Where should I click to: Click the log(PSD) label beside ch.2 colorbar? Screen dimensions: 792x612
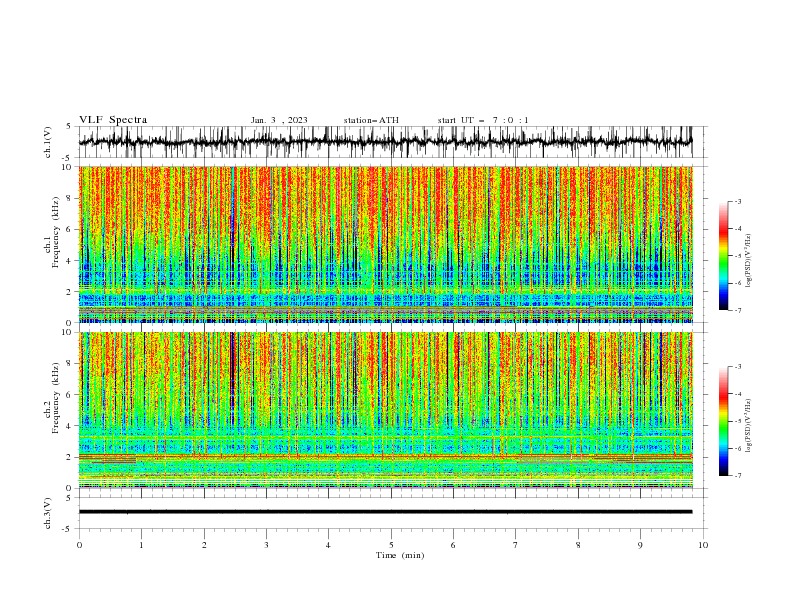pyautogui.click(x=749, y=426)
